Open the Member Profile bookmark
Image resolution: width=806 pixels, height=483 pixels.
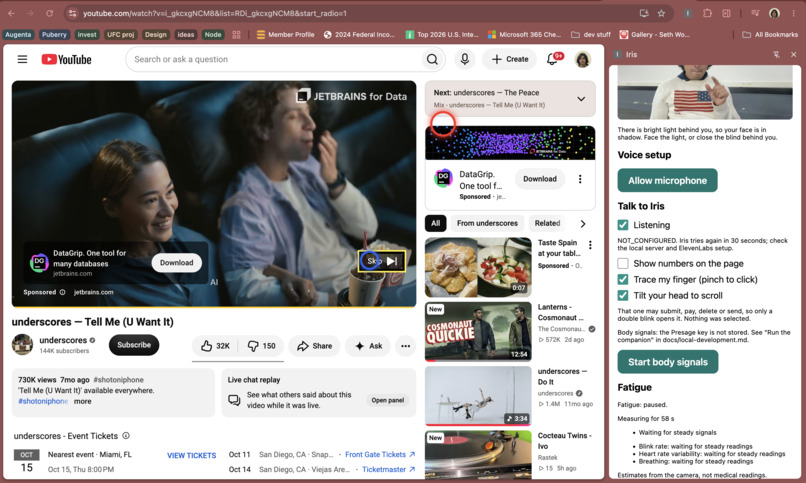click(x=285, y=34)
